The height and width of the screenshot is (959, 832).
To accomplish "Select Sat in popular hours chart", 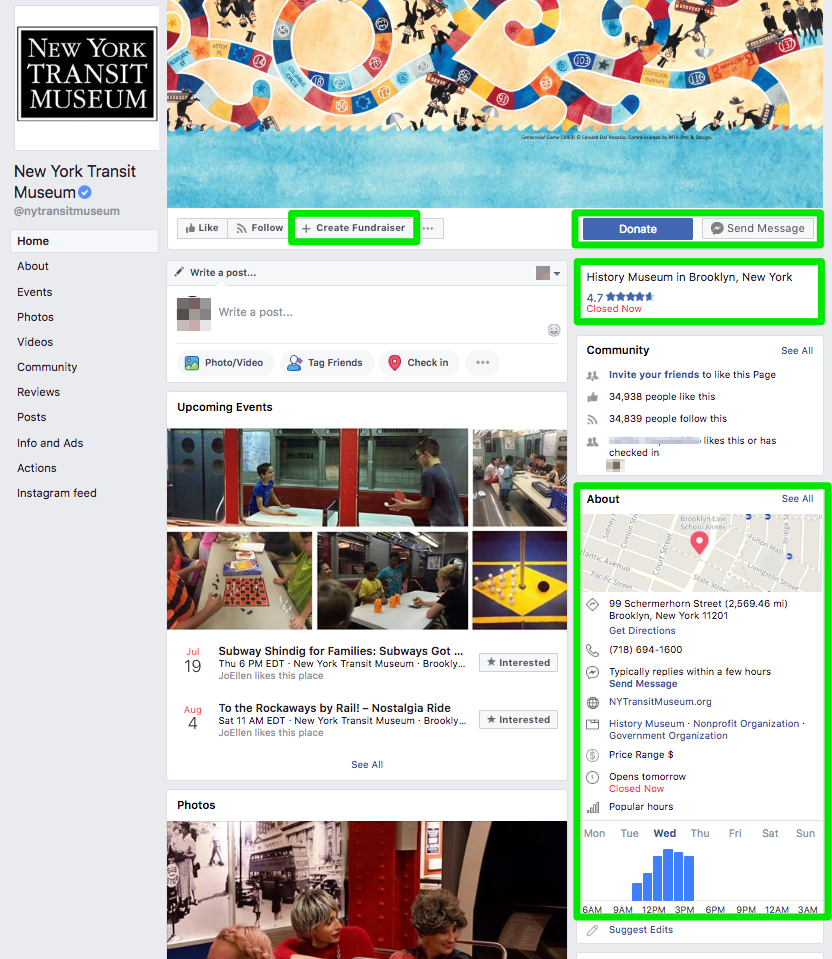I will coord(770,833).
